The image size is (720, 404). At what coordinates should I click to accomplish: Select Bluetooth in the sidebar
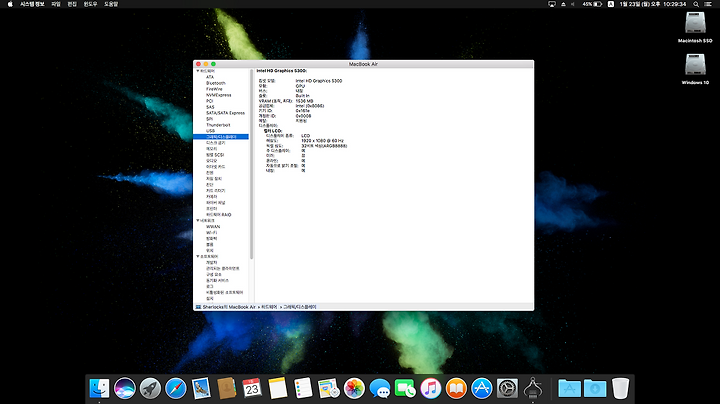tap(216, 83)
